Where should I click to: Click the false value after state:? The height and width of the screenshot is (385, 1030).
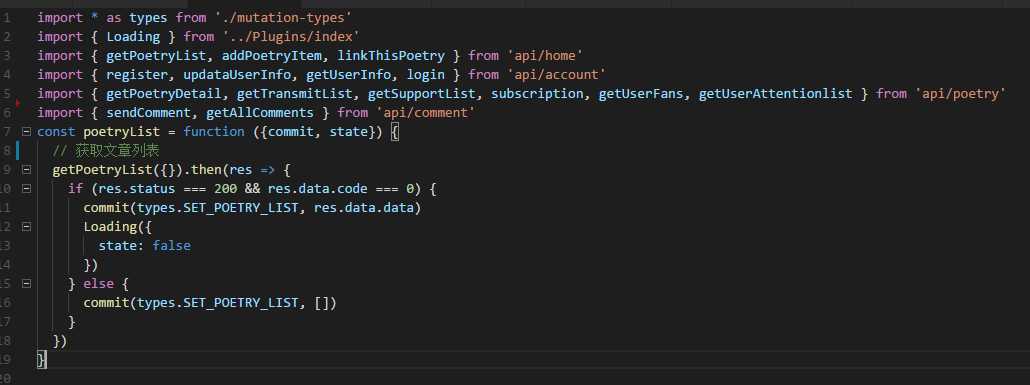pos(171,246)
